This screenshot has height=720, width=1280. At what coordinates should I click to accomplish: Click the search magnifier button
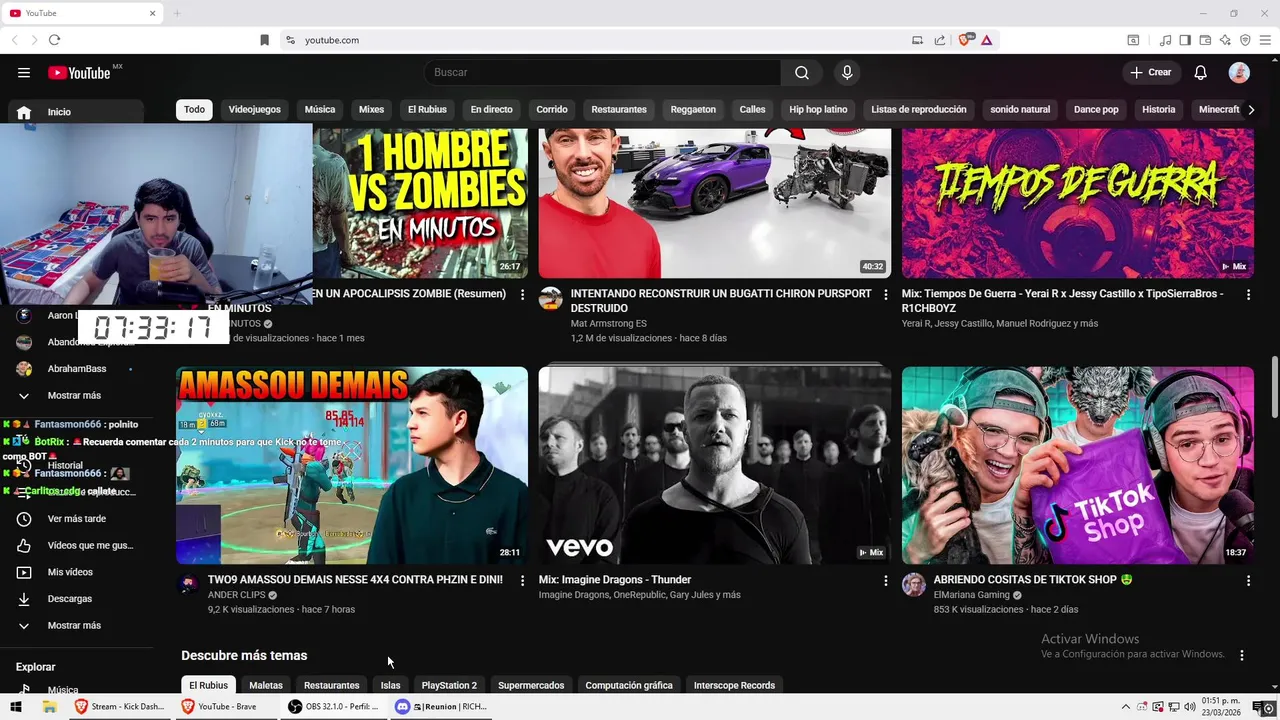(802, 72)
